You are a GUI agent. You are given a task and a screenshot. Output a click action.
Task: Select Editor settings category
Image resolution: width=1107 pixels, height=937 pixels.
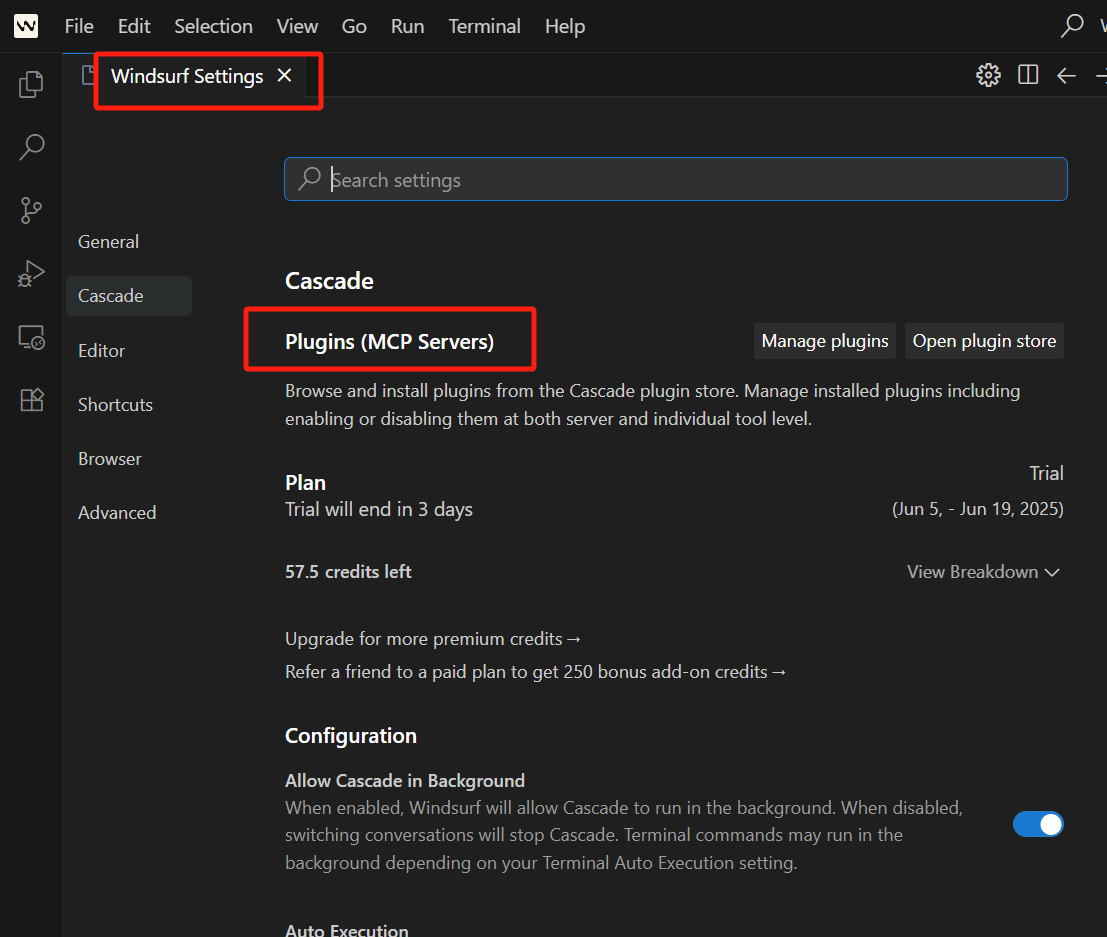click(101, 351)
